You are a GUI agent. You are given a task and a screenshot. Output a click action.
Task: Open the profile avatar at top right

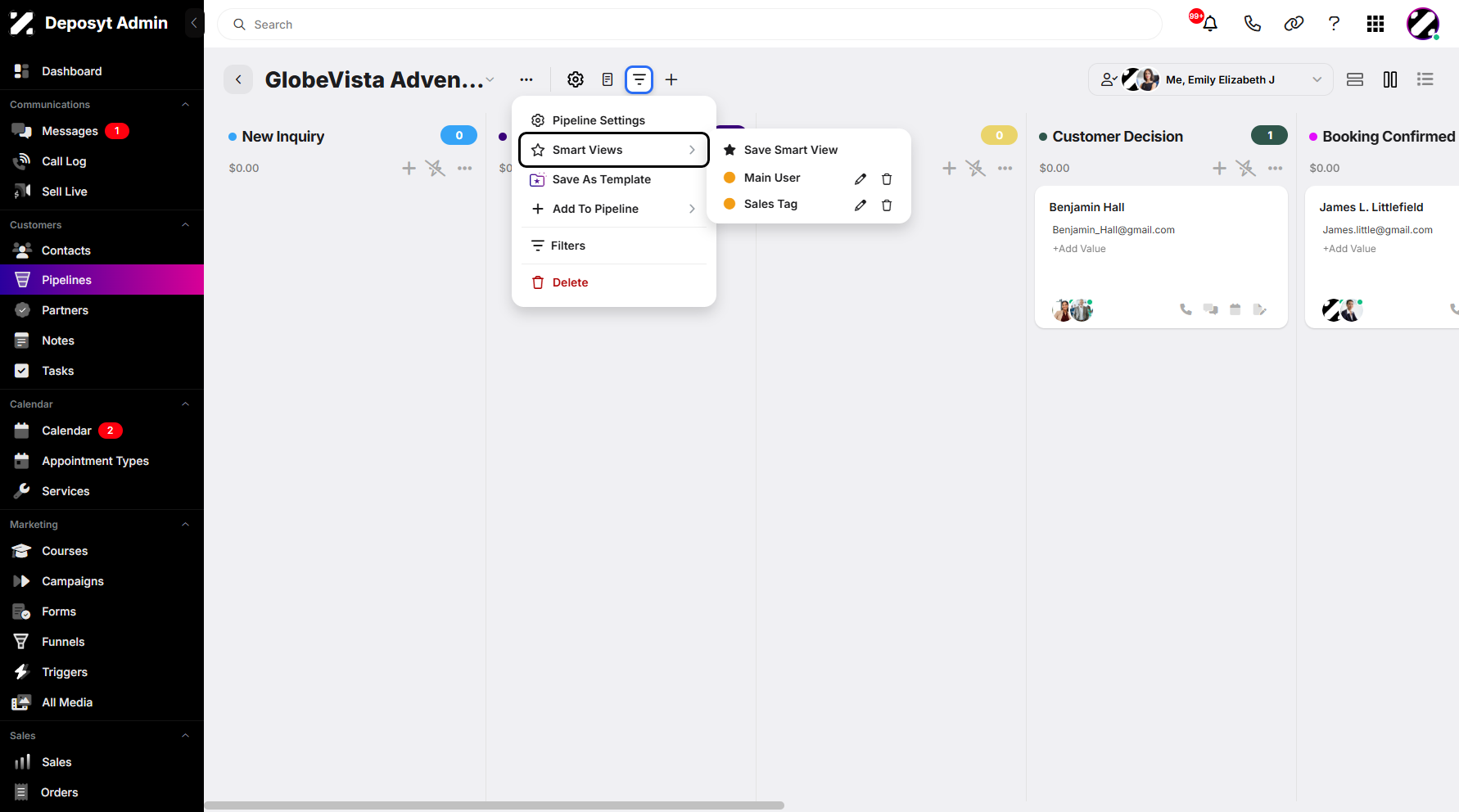pos(1423,24)
